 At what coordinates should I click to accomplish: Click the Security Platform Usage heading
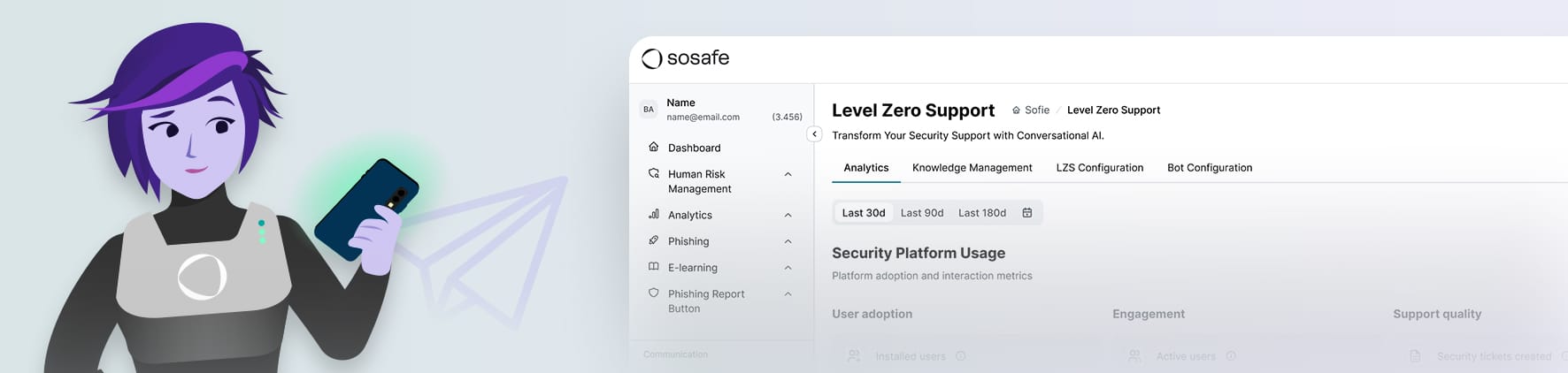pyautogui.click(x=919, y=253)
